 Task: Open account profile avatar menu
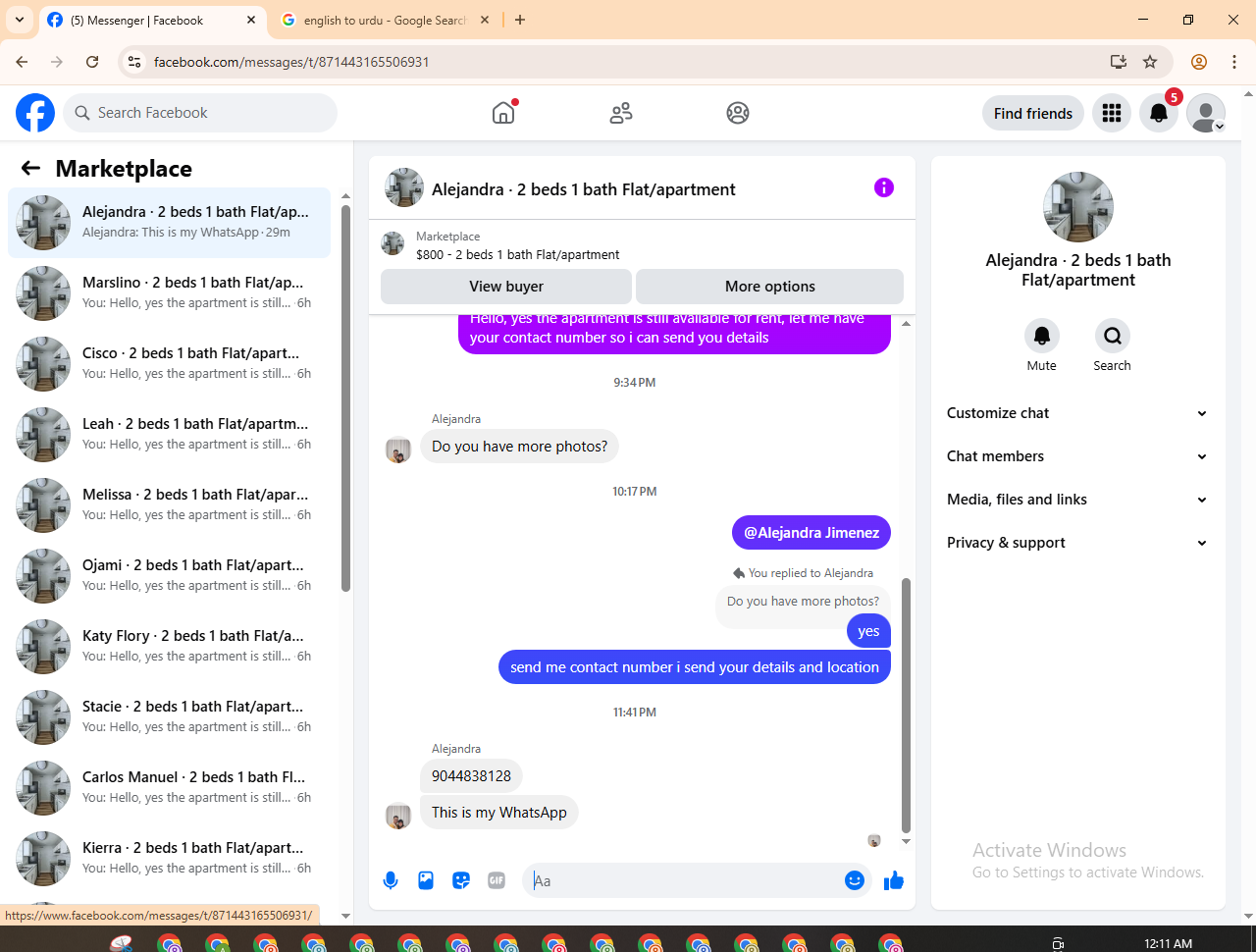tap(1206, 113)
